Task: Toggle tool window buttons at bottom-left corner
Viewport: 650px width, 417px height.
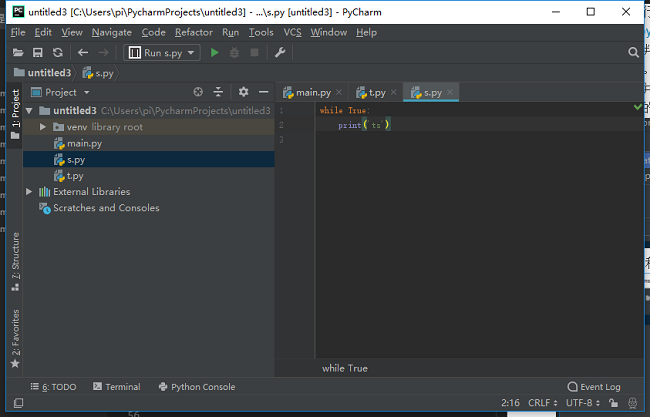Action: [18, 402]
